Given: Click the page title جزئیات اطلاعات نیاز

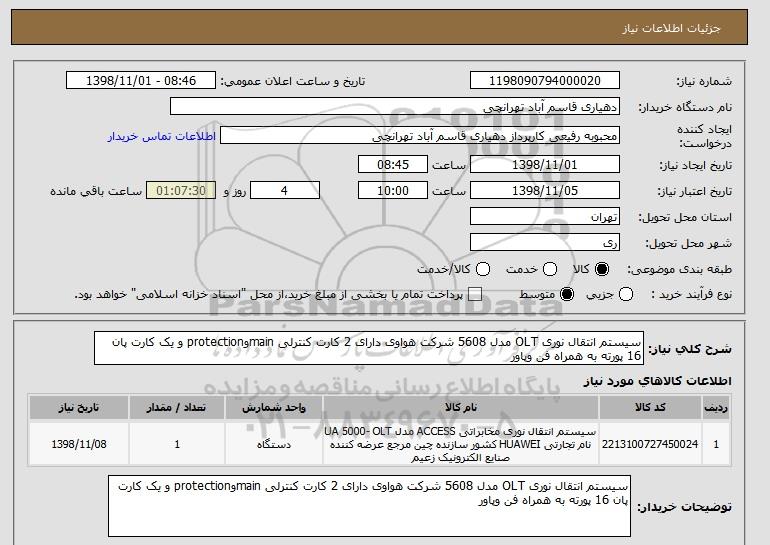Looking at the screenshot, I should tap(671, 28).
